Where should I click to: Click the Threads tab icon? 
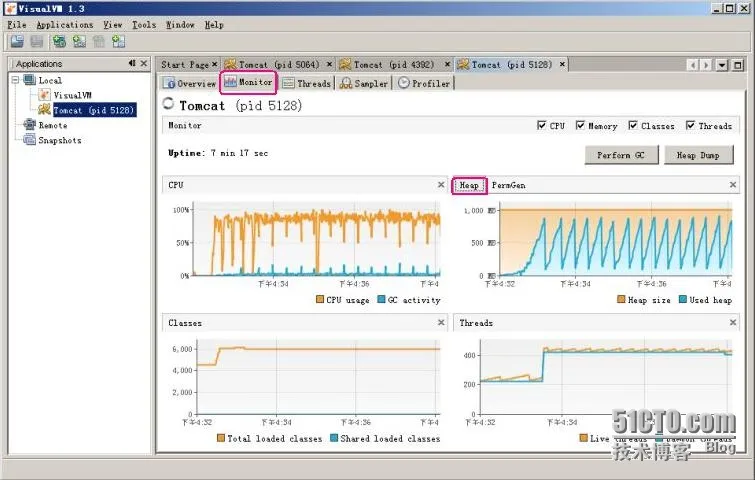pyautogui.click(x=288, y=83)
